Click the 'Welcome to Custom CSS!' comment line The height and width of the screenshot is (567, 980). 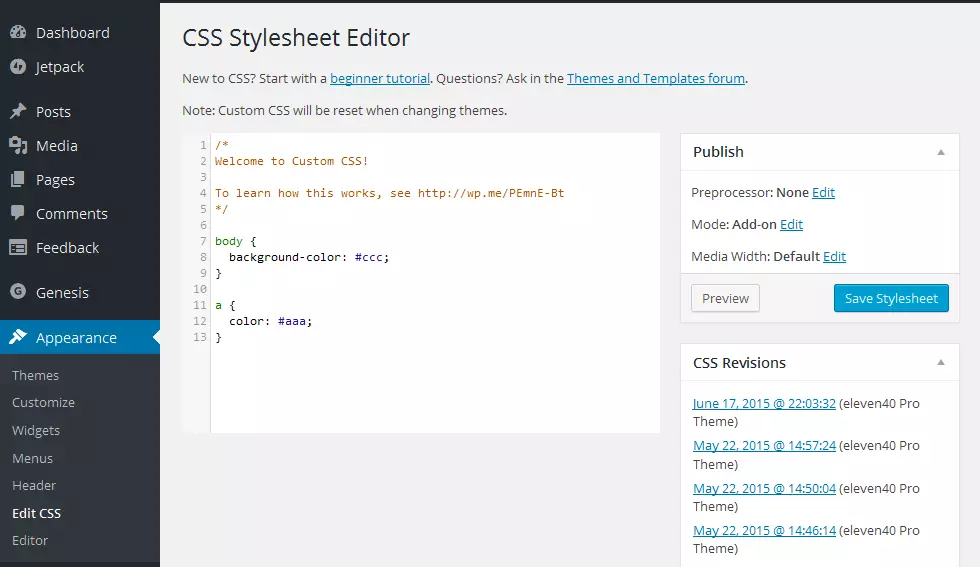point(291,161)
